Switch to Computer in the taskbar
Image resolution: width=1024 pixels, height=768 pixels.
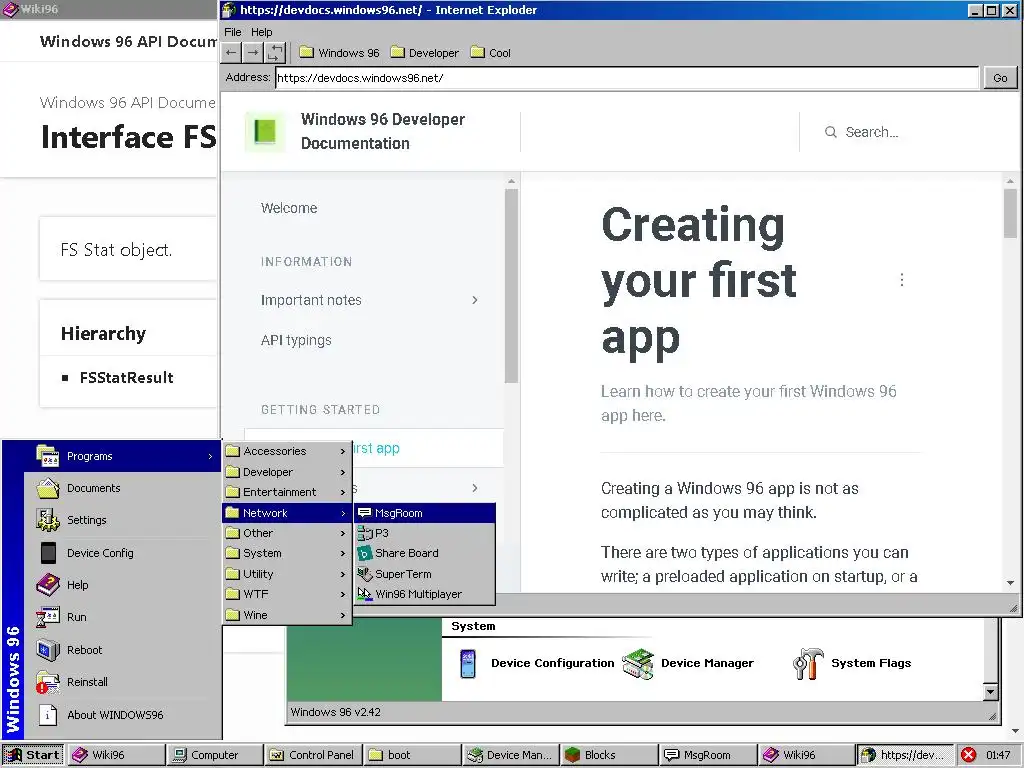point(214,755)
